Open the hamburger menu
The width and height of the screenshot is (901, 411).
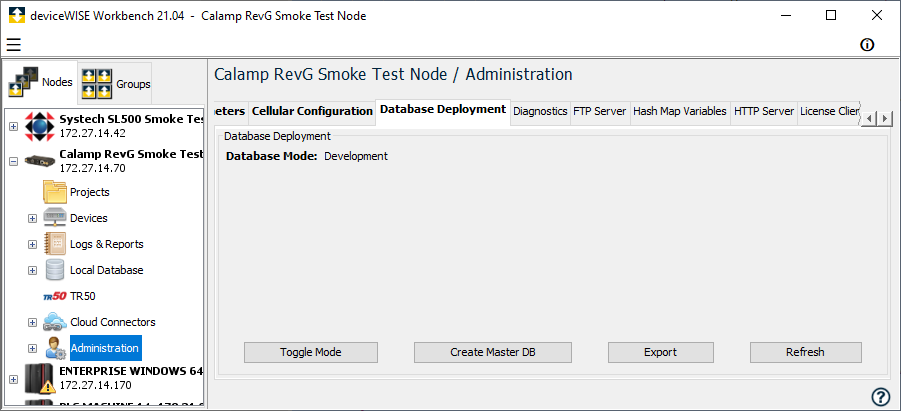14,44
